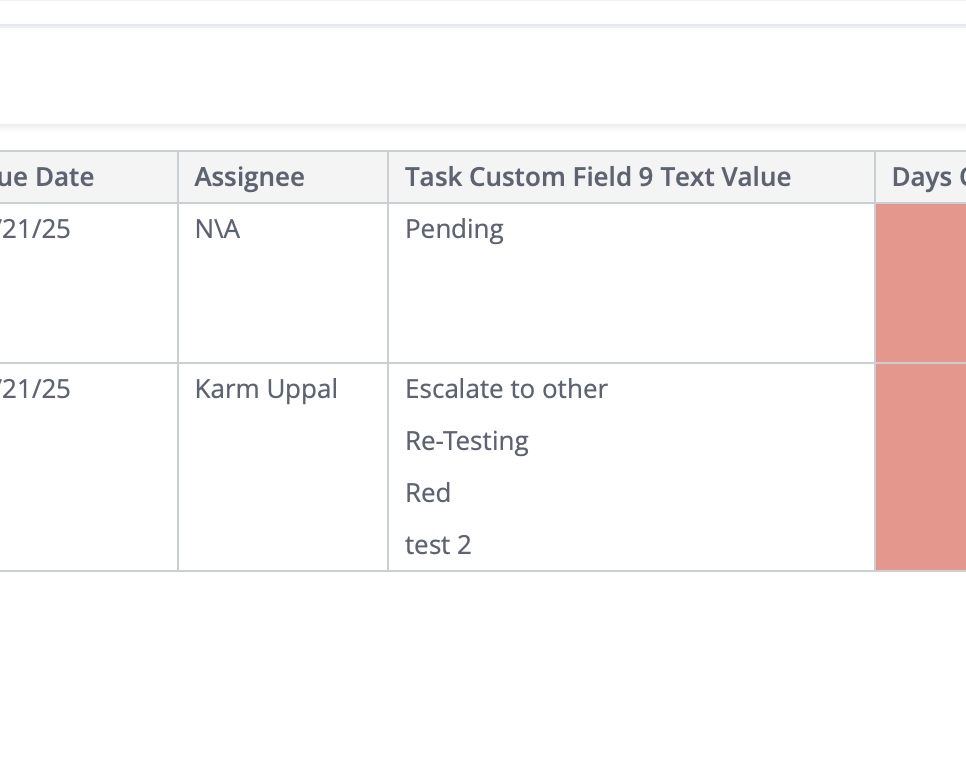
Task: Click the divider between Assignee and Task Custom Field headers
Action: pos(388,177)
